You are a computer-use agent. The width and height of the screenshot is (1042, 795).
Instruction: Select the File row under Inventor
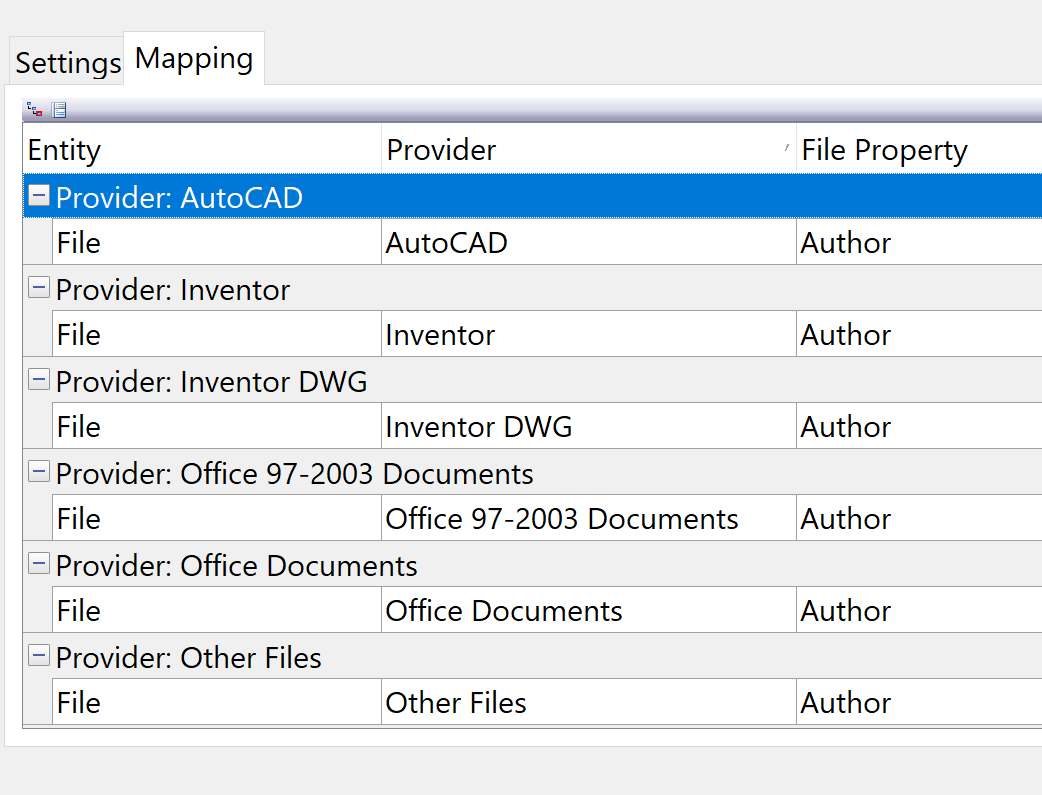point(200,334)
